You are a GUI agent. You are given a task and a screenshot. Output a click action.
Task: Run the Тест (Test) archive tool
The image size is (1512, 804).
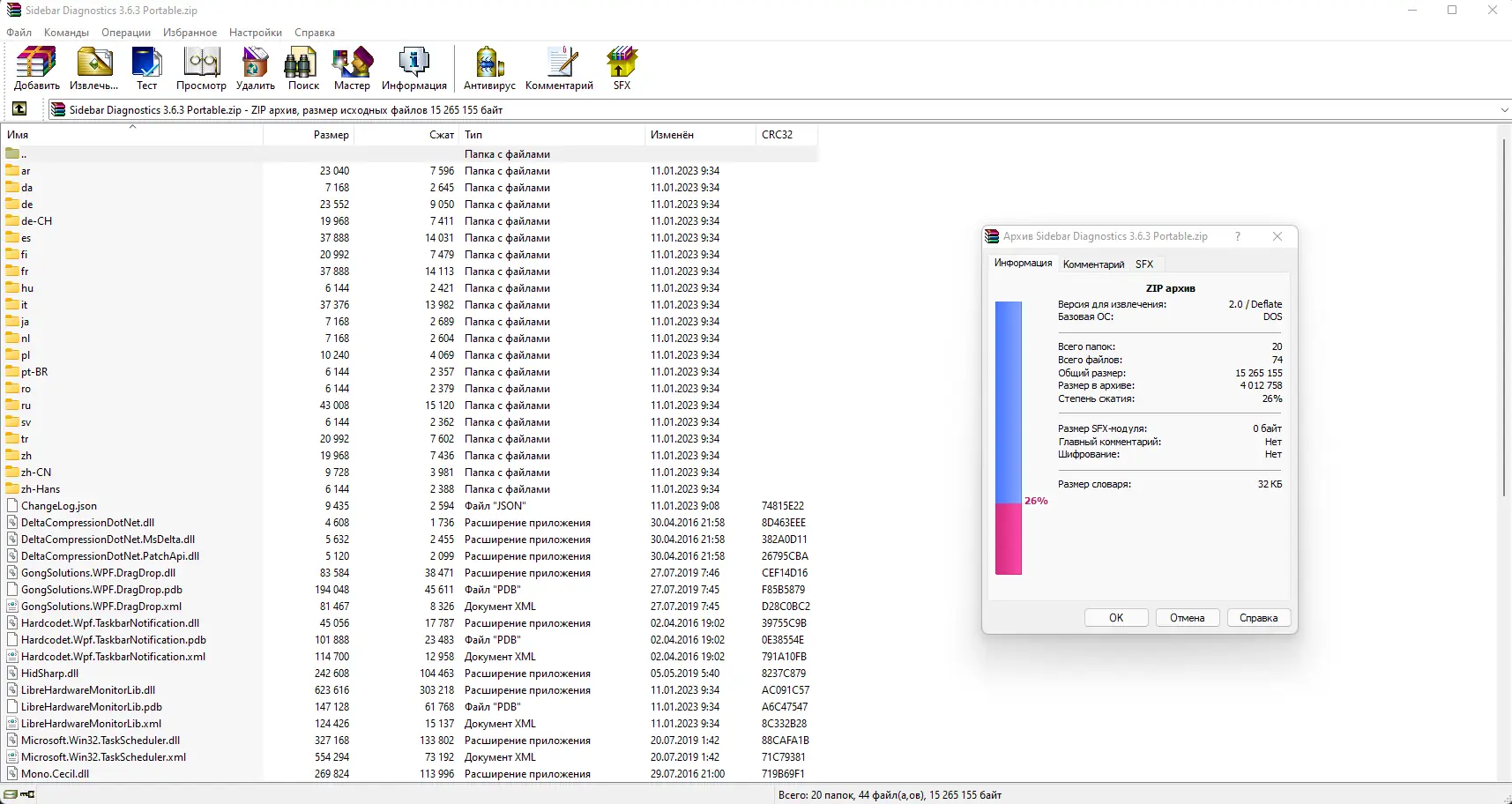(x=146, y=63)
